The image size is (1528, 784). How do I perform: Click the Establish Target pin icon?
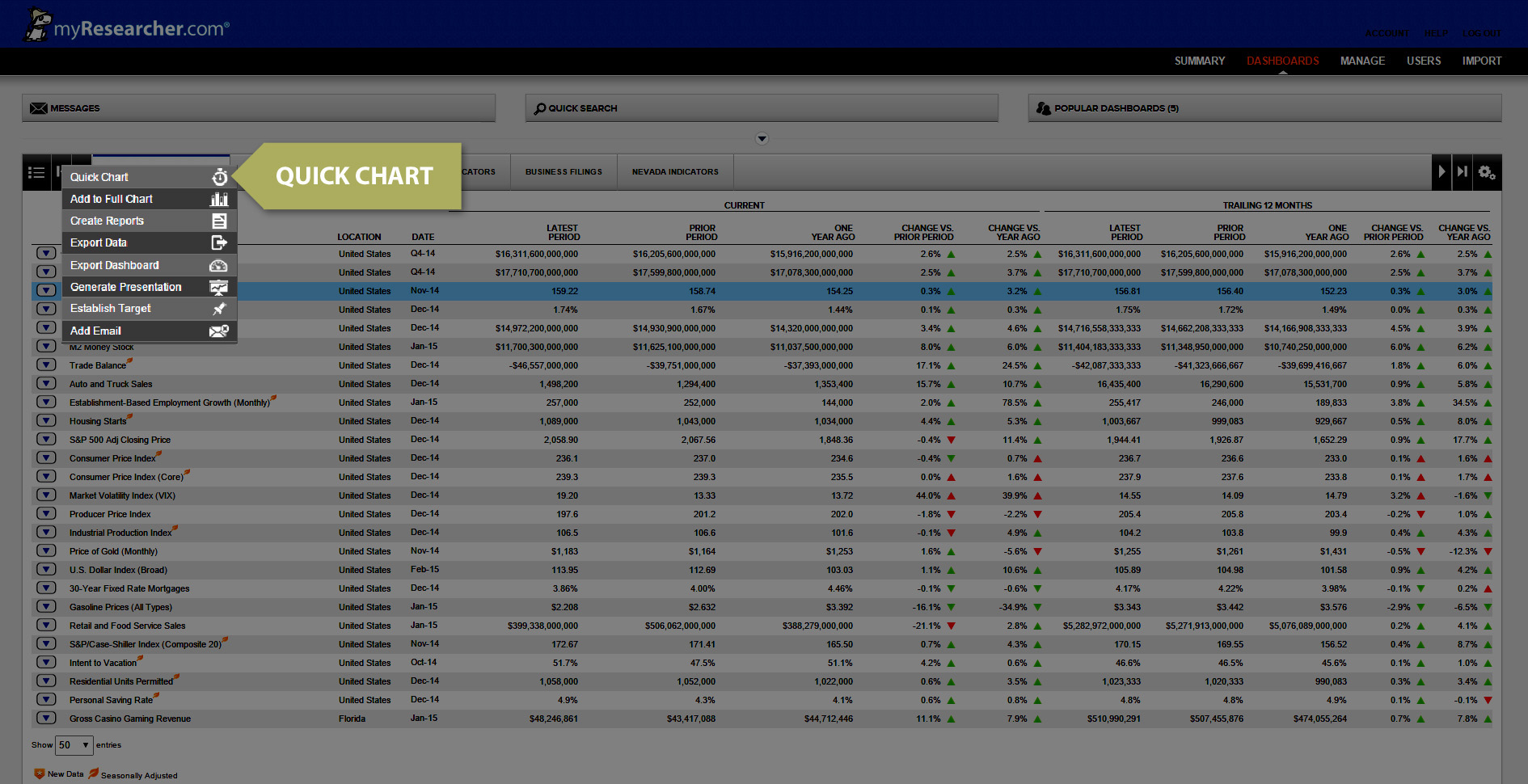[x=219, y=309]
